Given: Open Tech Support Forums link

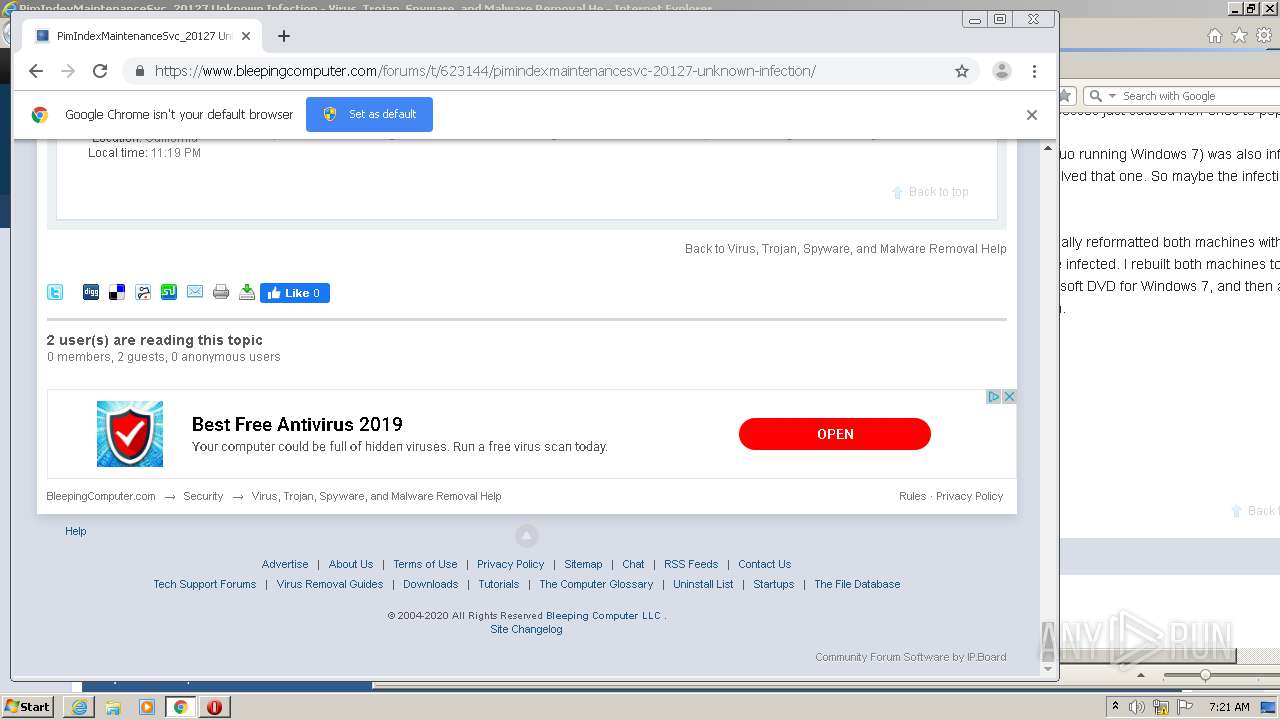Looking at the screenshot, I should tap(205, 584).
